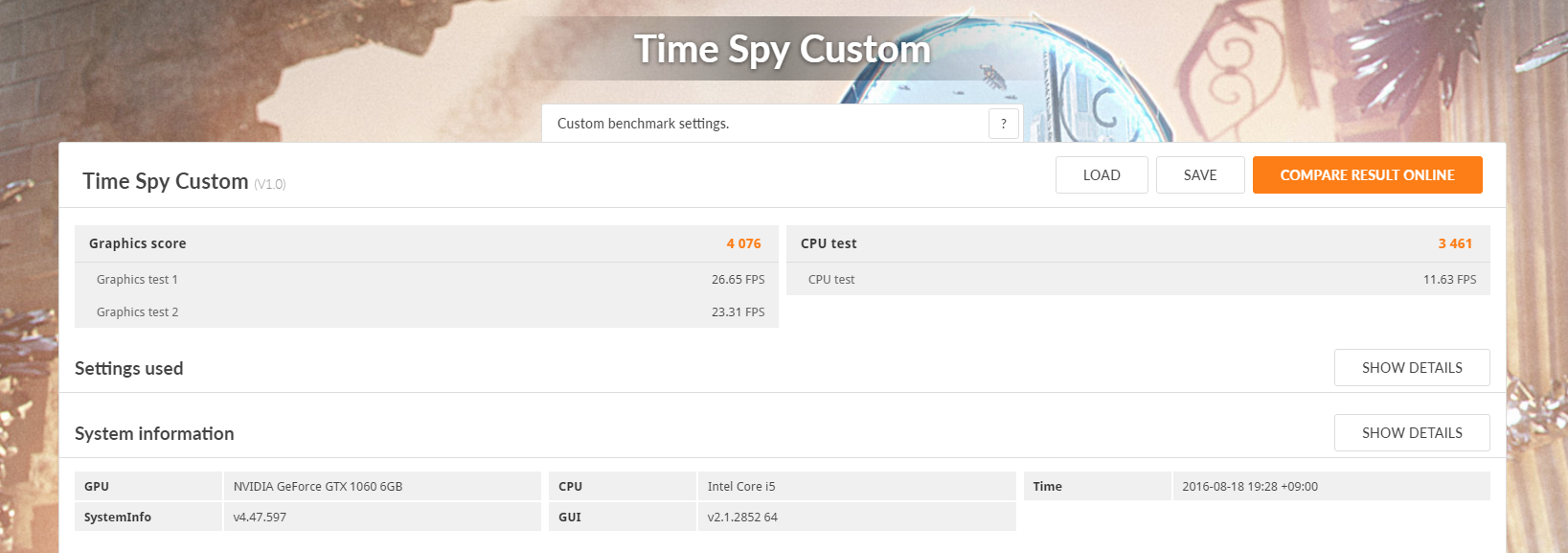This screenshot has width=1568, height=553.
Task: Click the Graphics test 2 row
Action: click(426, 312)
